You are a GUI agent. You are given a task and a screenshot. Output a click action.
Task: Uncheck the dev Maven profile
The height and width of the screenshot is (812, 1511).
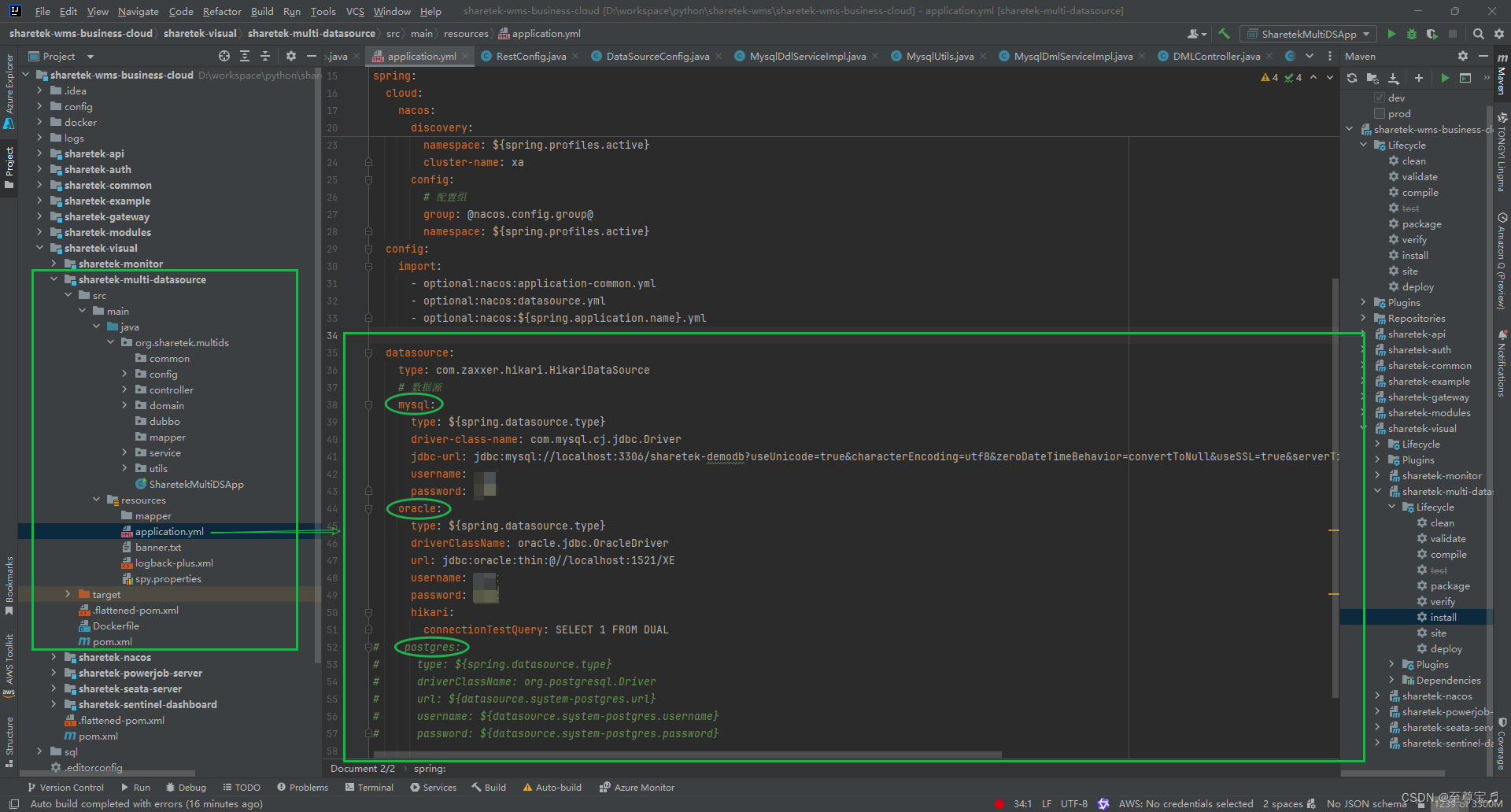point(1380,98)
